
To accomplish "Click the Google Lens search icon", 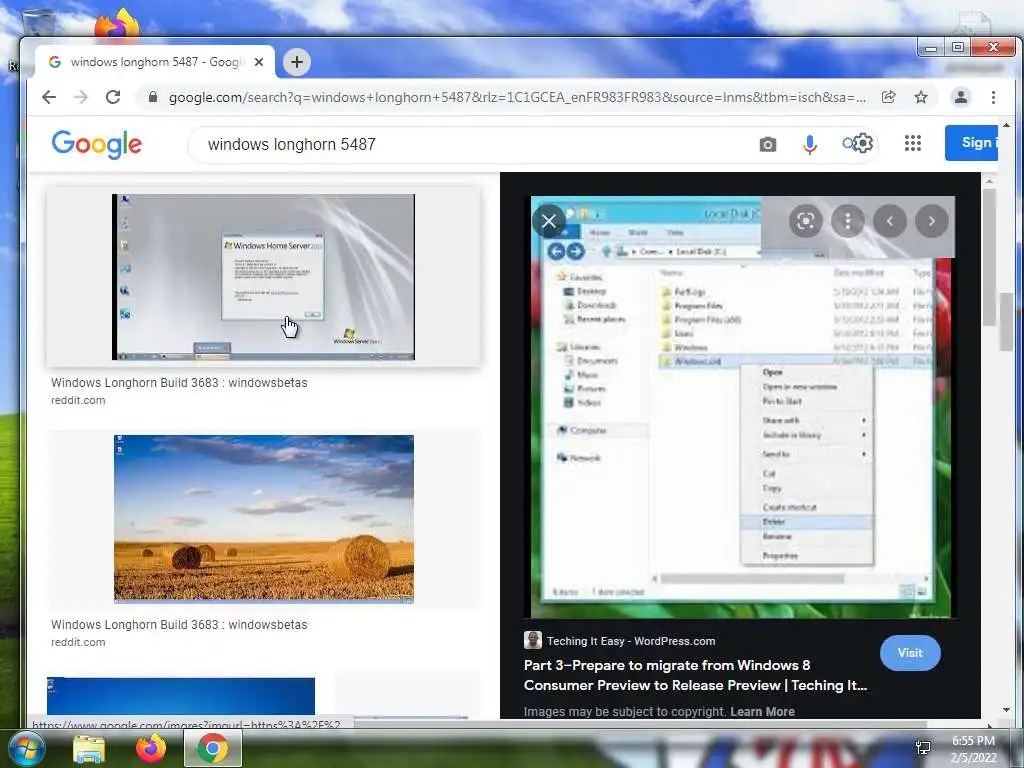I will (805, 221).
